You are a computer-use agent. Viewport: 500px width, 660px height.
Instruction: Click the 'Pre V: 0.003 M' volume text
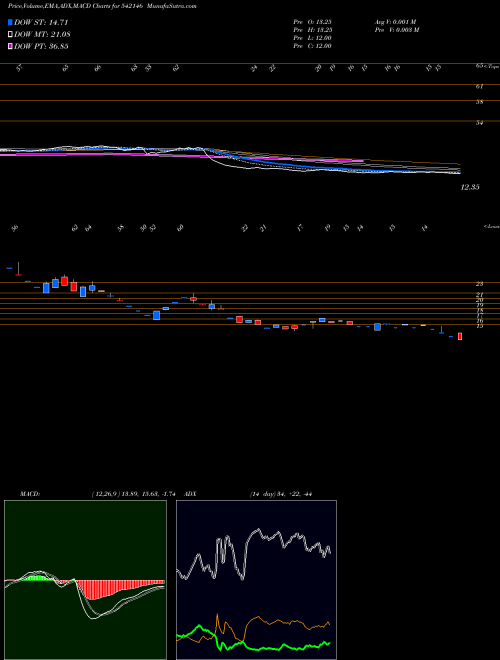(396, 30)
